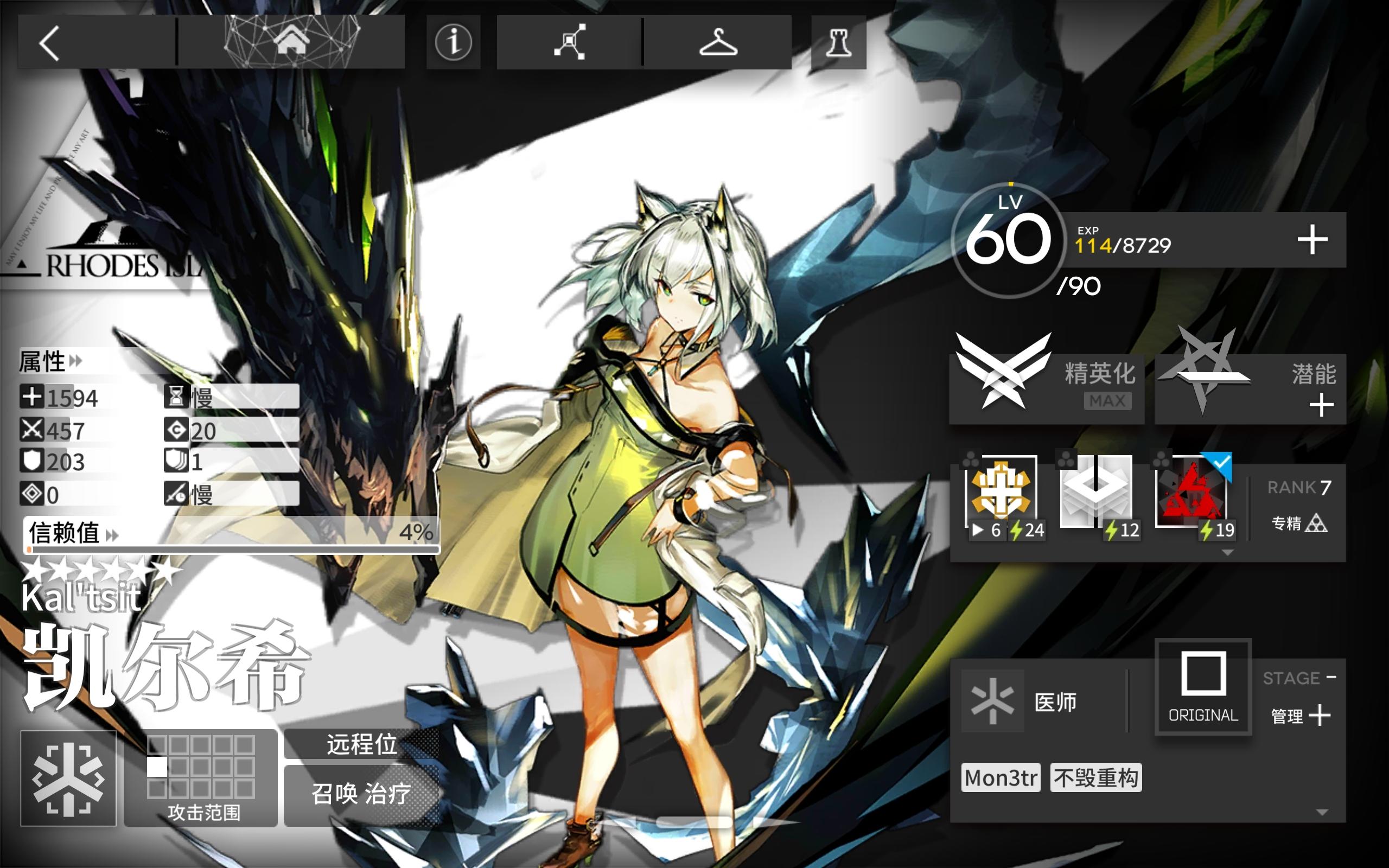
Task: Open the home menu icon
Action: click(291, 42)
